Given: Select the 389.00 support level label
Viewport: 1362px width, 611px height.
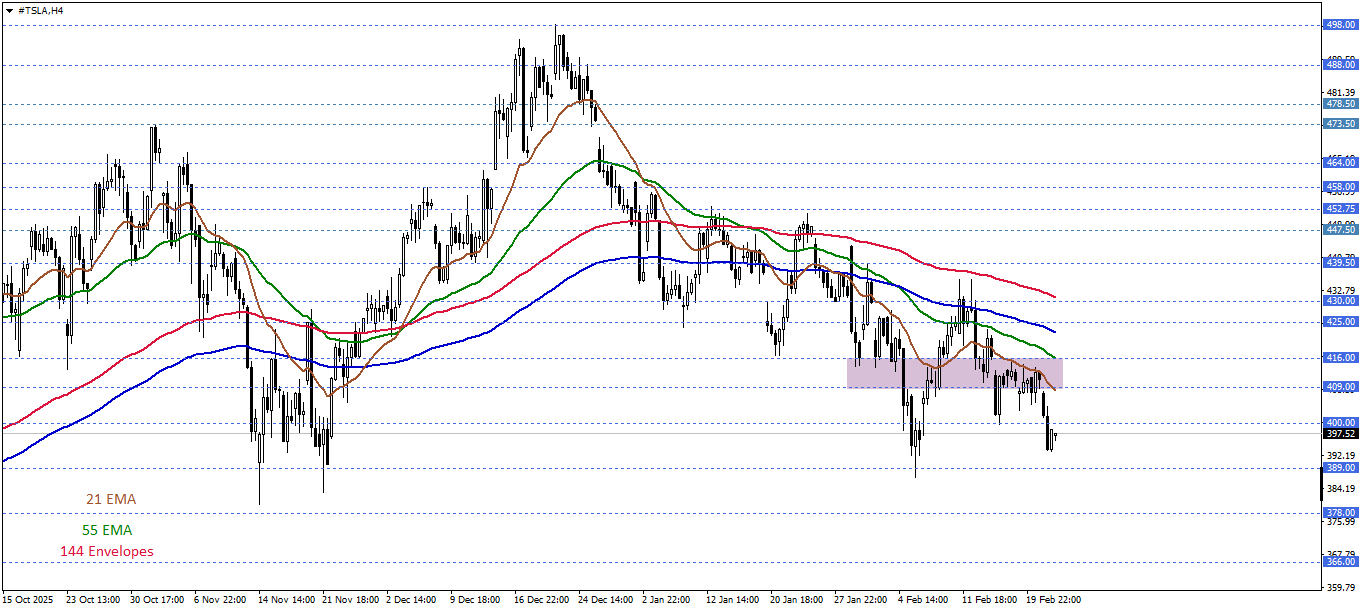Looking at the screenshot, I should [1340, 468].
